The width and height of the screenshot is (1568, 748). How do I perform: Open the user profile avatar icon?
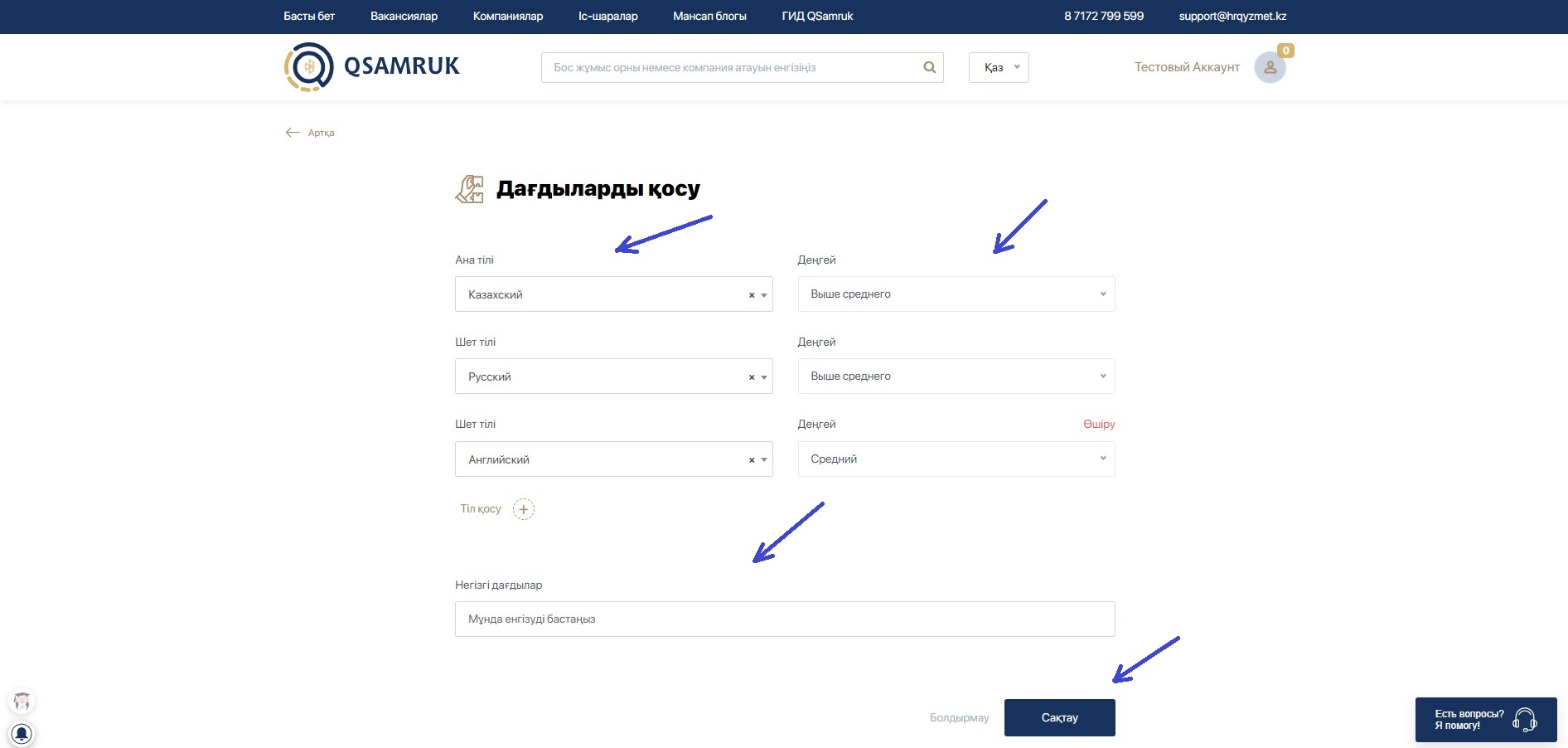(x=1270, y=67)
